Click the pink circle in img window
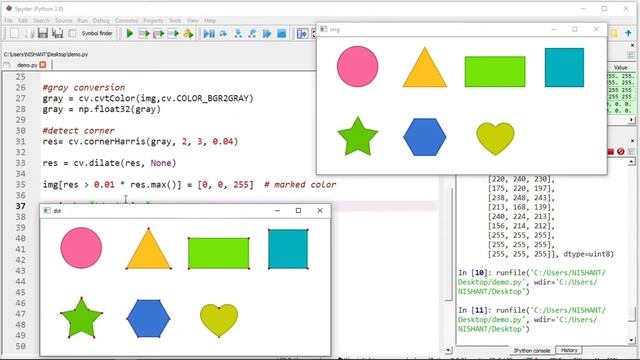Viewport: 640px width, 360px height. 358,67
